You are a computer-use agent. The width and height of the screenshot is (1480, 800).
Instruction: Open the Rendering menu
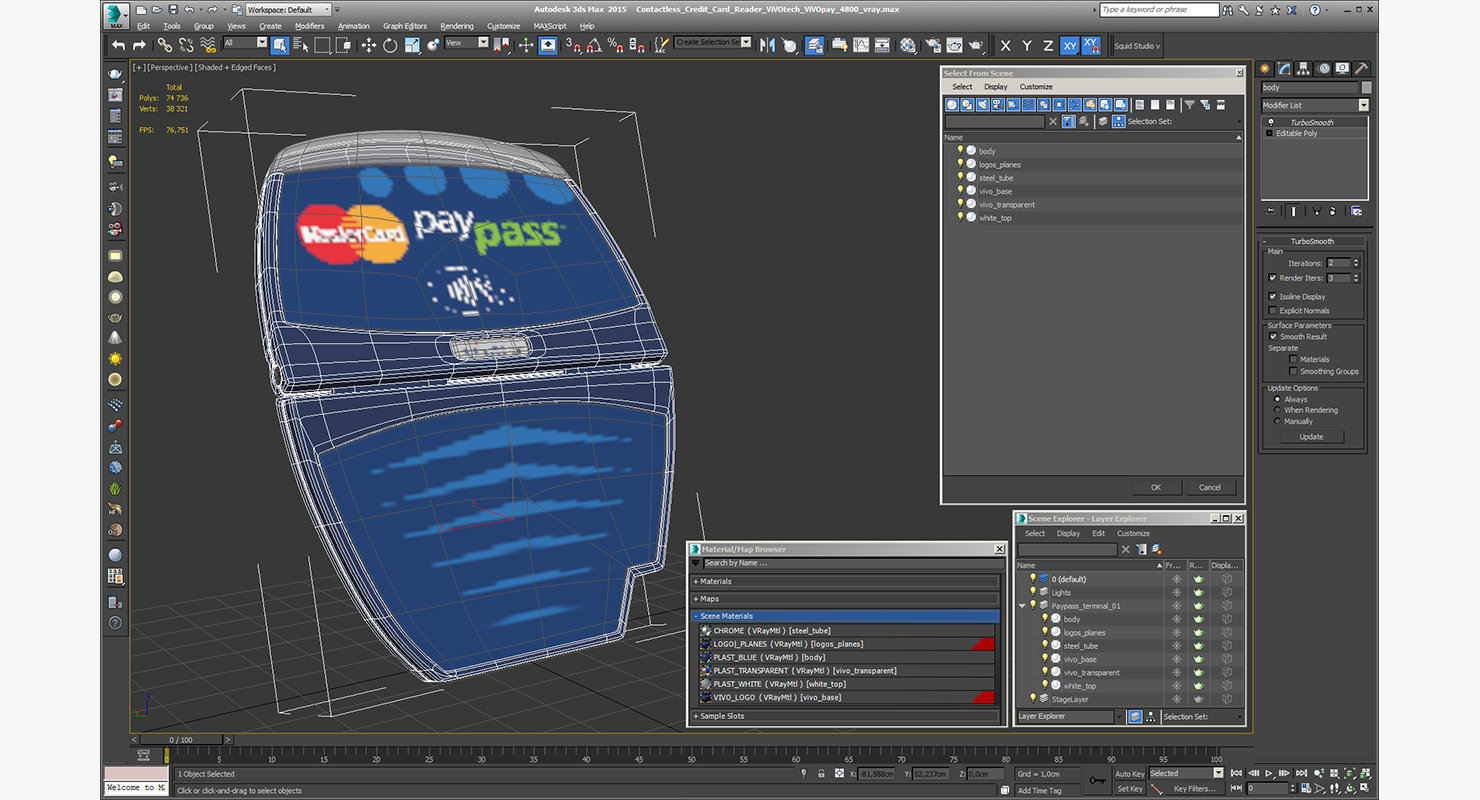tap(457, 26)
